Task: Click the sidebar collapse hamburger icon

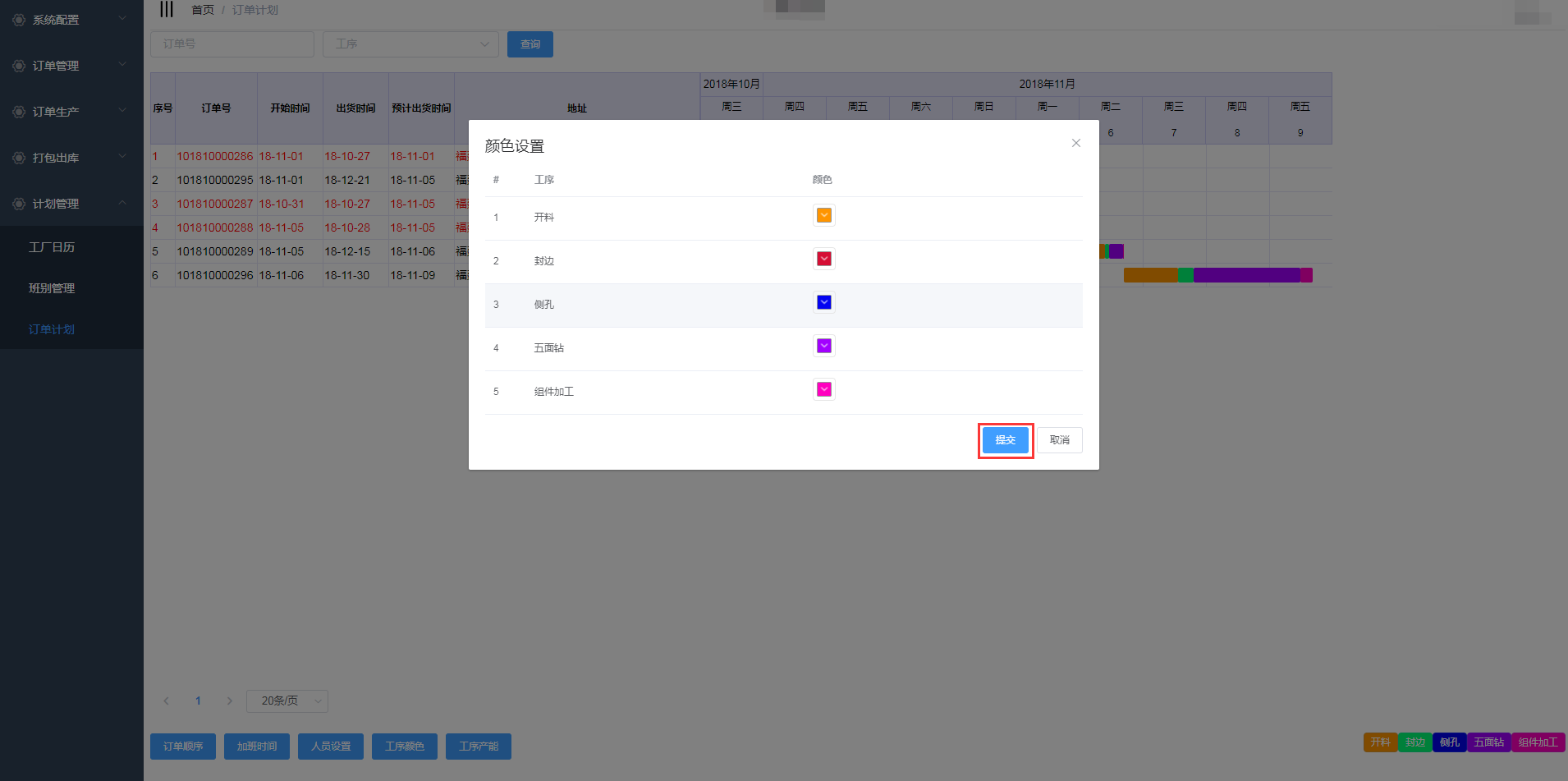Action: pos(167,10)
